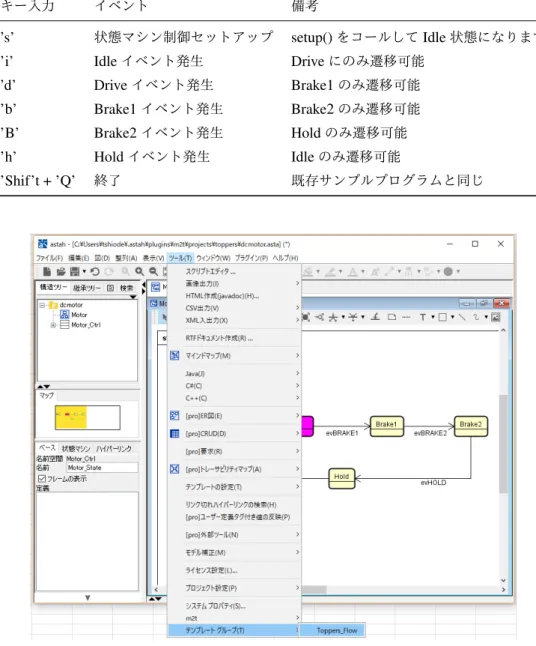Select the straight line tool in diagram toolbar
Screen dimensions: 536x646
[462, 317]
